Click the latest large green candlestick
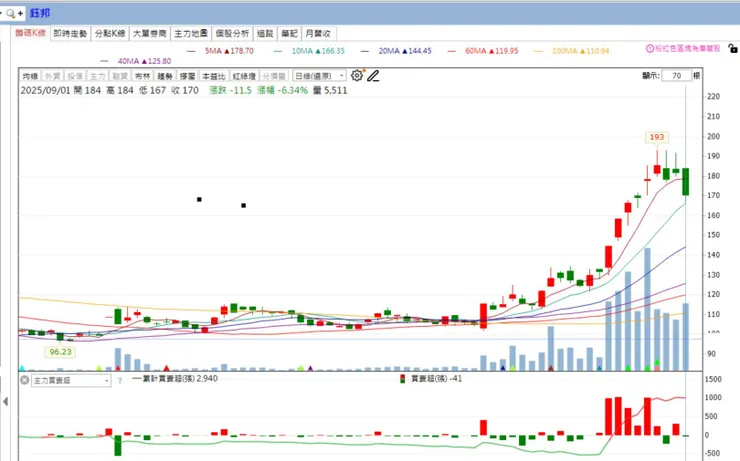 [x=685, y=182]
